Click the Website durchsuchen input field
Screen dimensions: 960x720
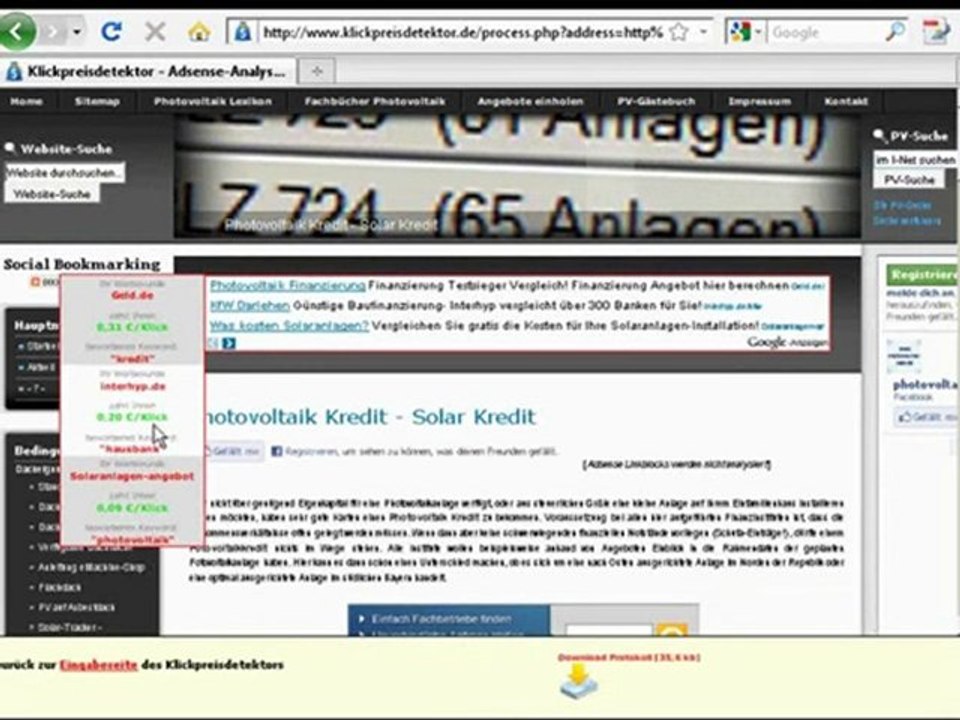pos(64,173)
